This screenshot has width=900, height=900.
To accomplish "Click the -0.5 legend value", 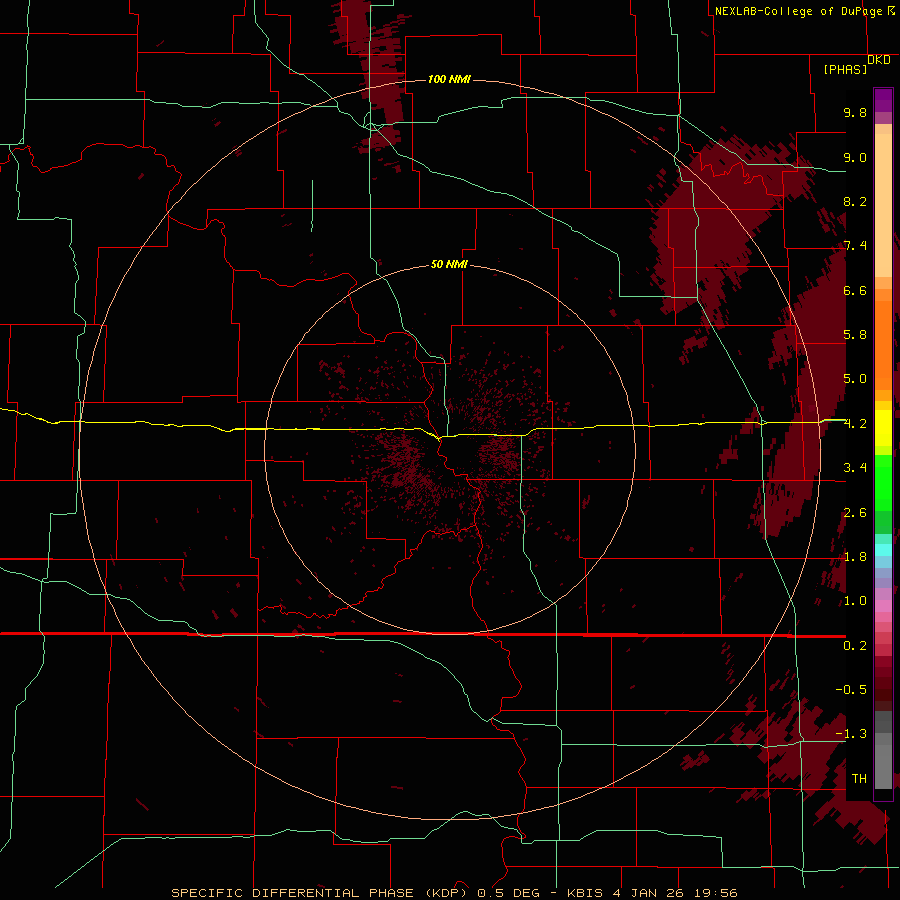I will click(851, 690).
